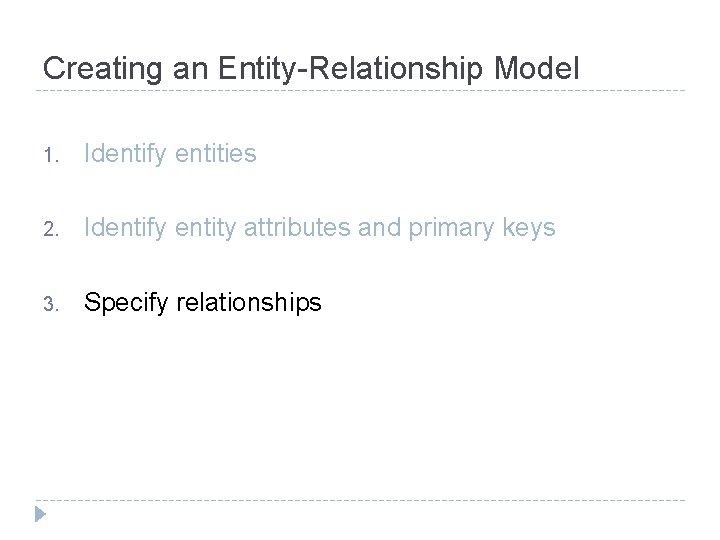Click the dashed line under the title
The width and height of the screenshot is (720, 540).
pyautogui.click(x=360, y=91)
